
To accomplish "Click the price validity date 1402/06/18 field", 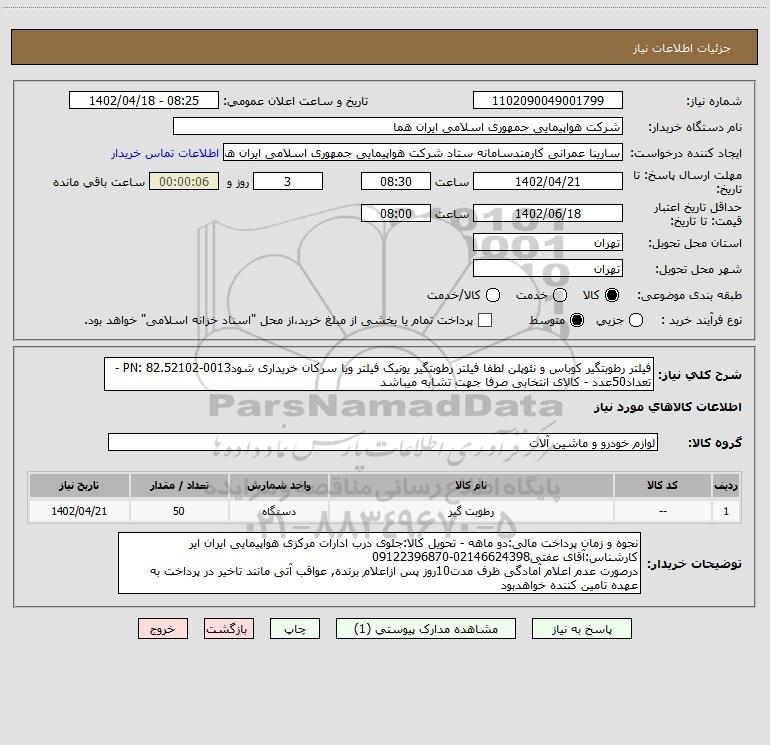I will click(548, 213).
